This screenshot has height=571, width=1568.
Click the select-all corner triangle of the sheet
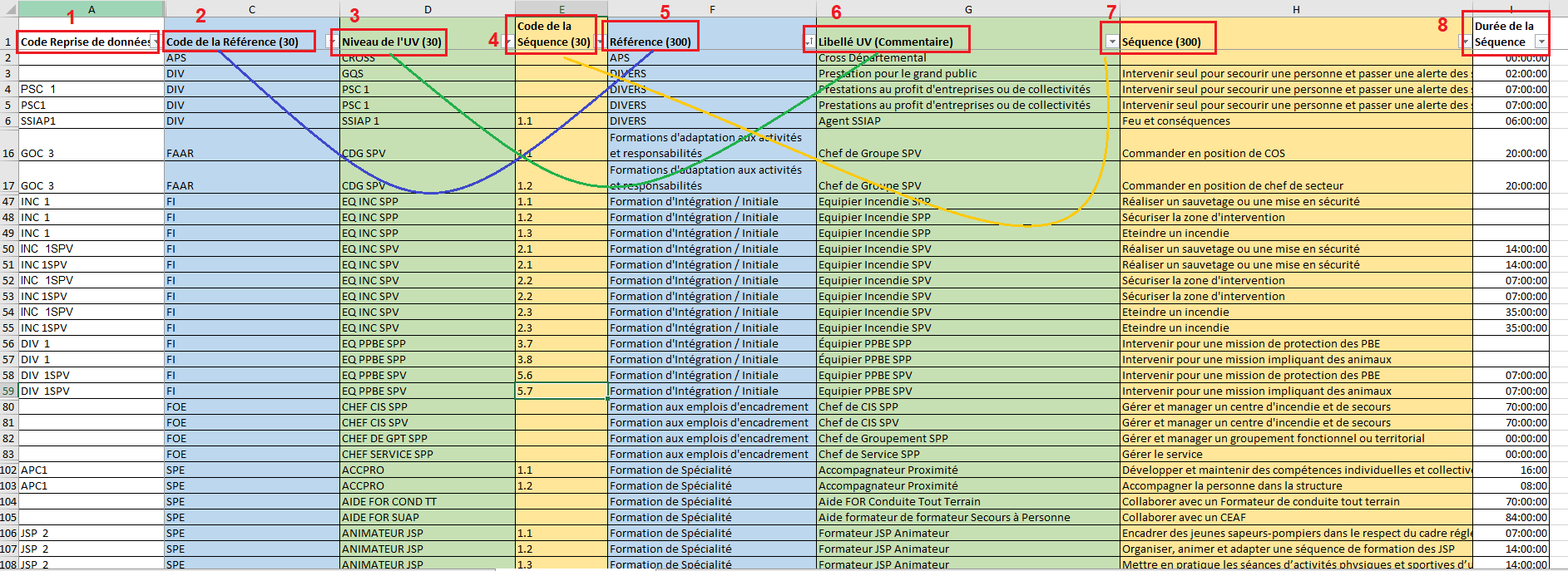[x=9, y=9]
